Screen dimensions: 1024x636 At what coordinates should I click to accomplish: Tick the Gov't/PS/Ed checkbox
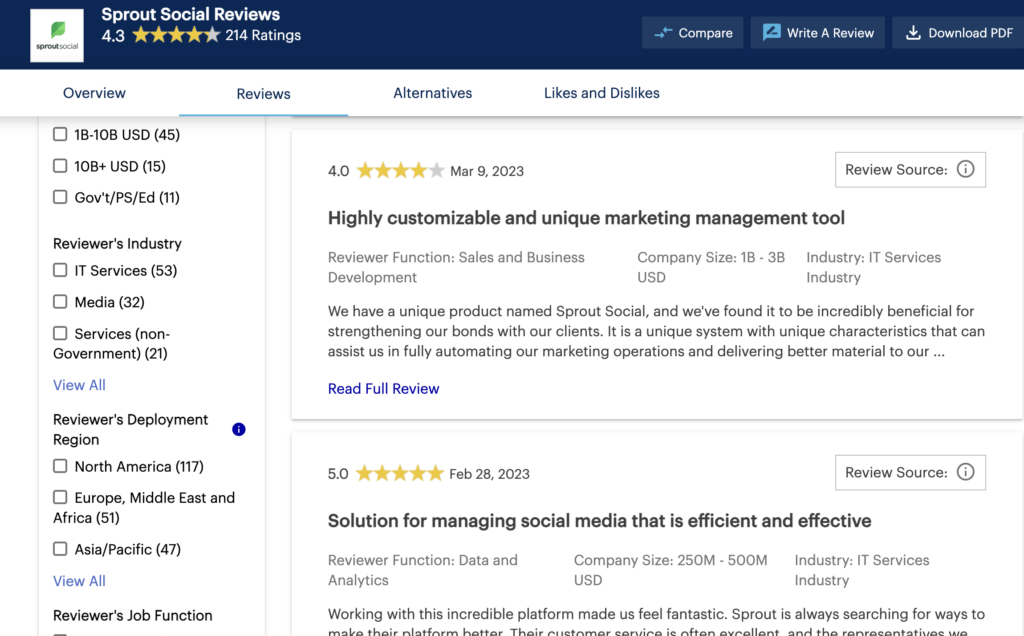click(x=60, y=198)
